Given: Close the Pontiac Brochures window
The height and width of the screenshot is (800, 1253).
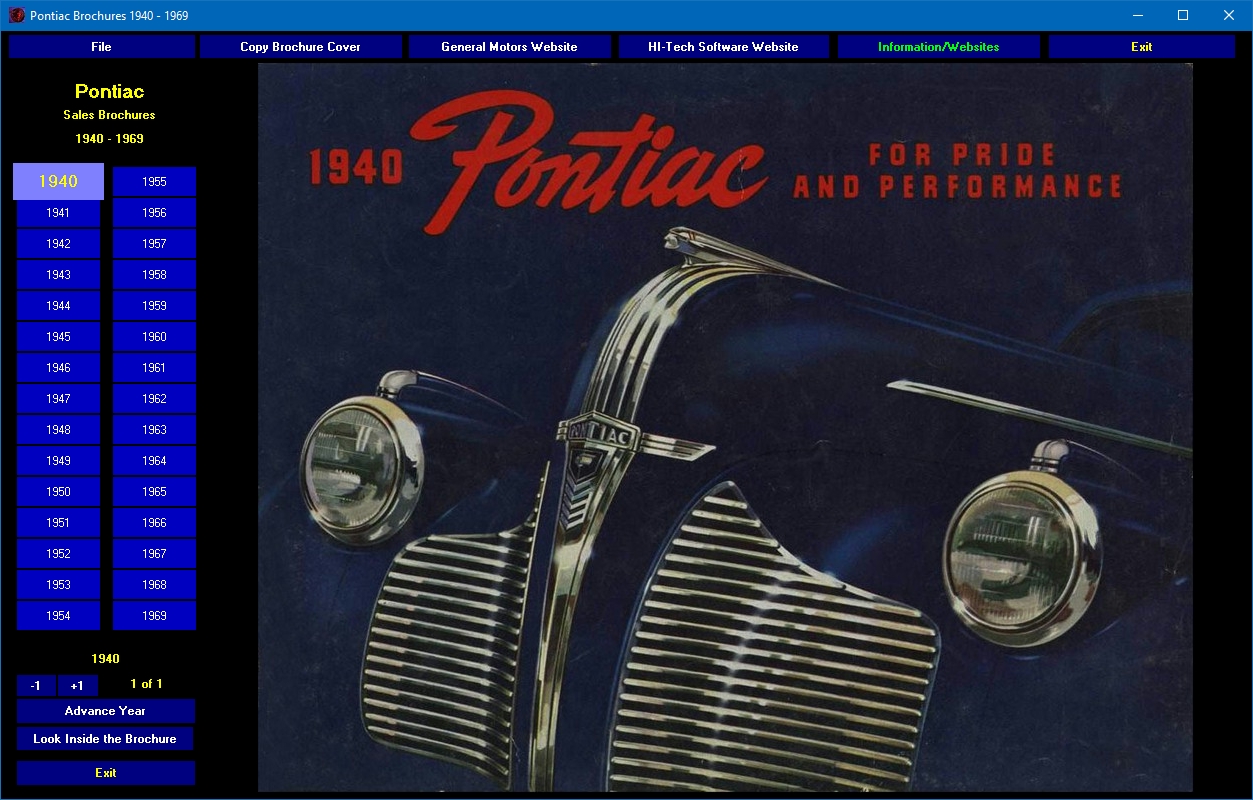Looking at the screenshot, I should (1229, 15).
